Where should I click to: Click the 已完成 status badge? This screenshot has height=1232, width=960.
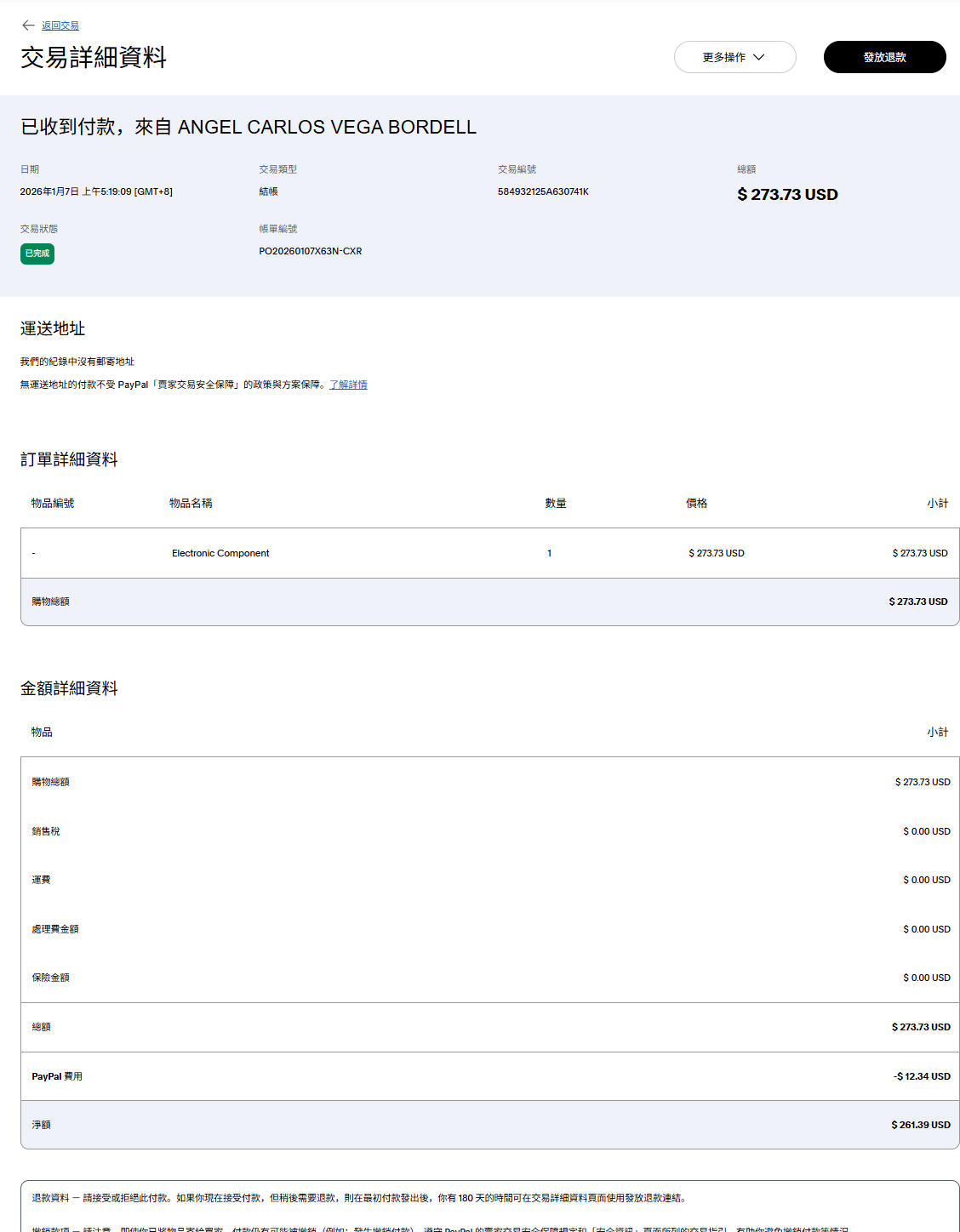tap(37, 254)
